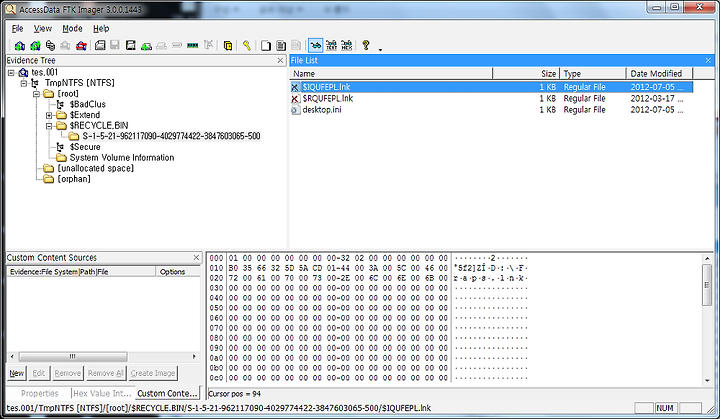Select the $Secure tree item
Viewport: 720px width, 419px height.
click(x=85, y=147)
